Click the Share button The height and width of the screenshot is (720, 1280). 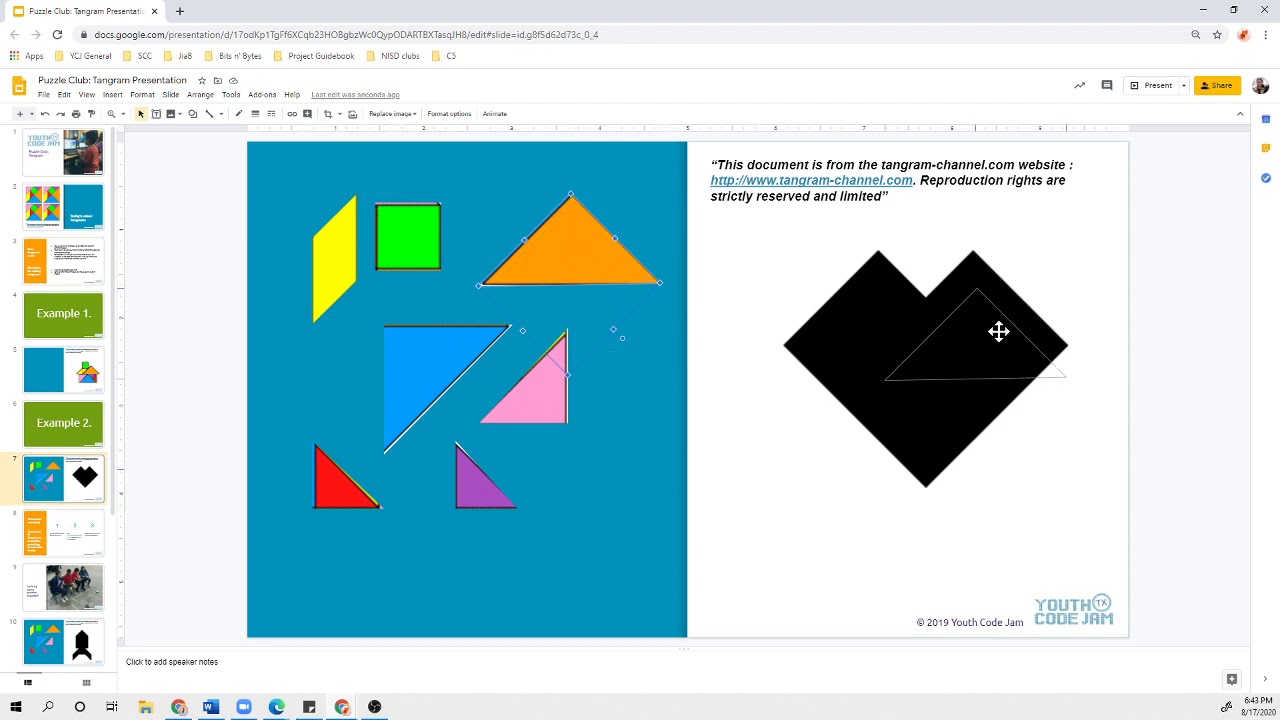pyautogui.click(x=1217, y=85)
